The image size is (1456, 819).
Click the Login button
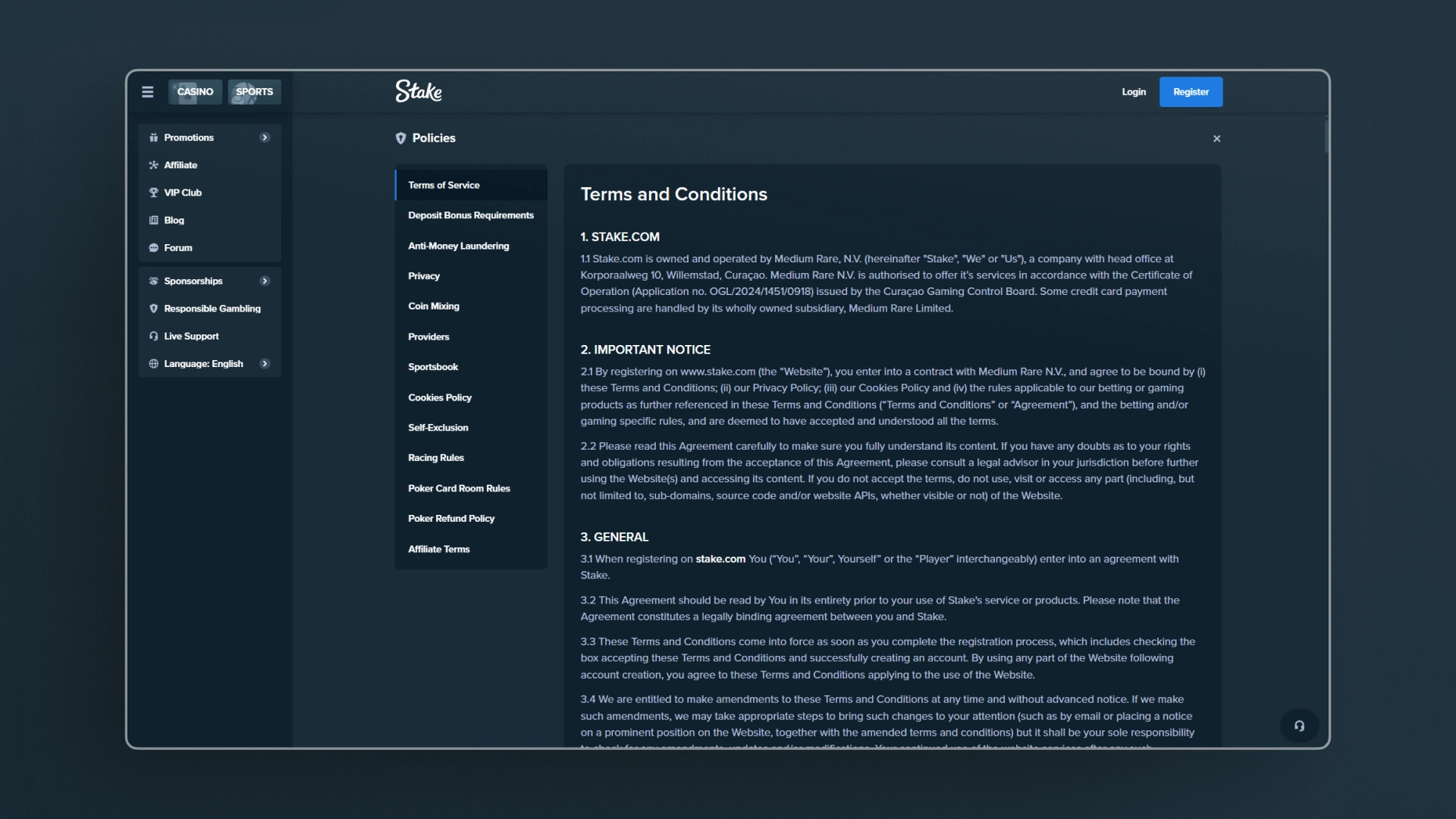click(1134, 92)
